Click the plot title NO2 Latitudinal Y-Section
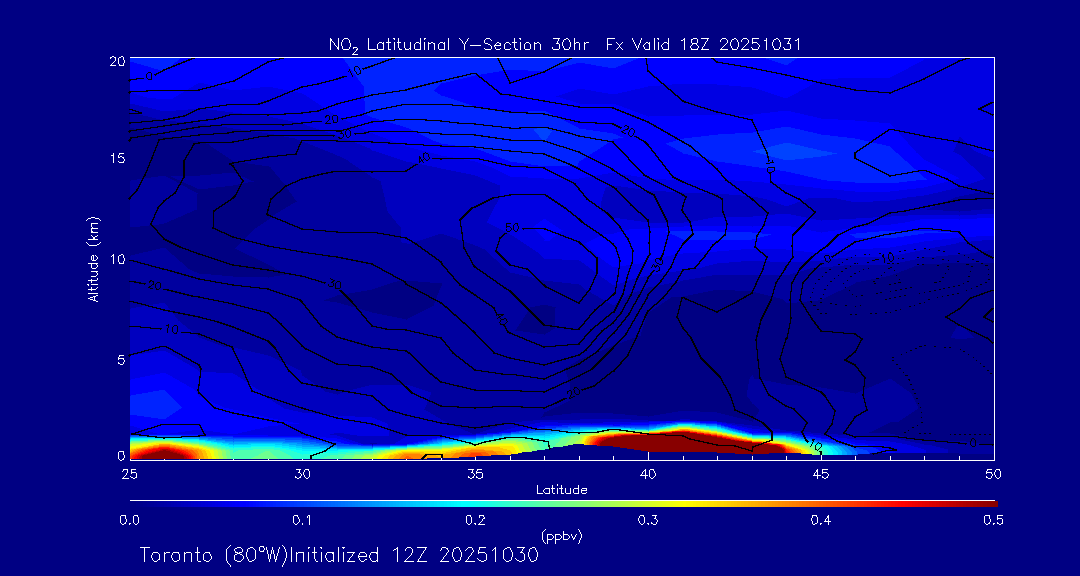Screen dimensions: 1080x576 [x=565, y=44]
